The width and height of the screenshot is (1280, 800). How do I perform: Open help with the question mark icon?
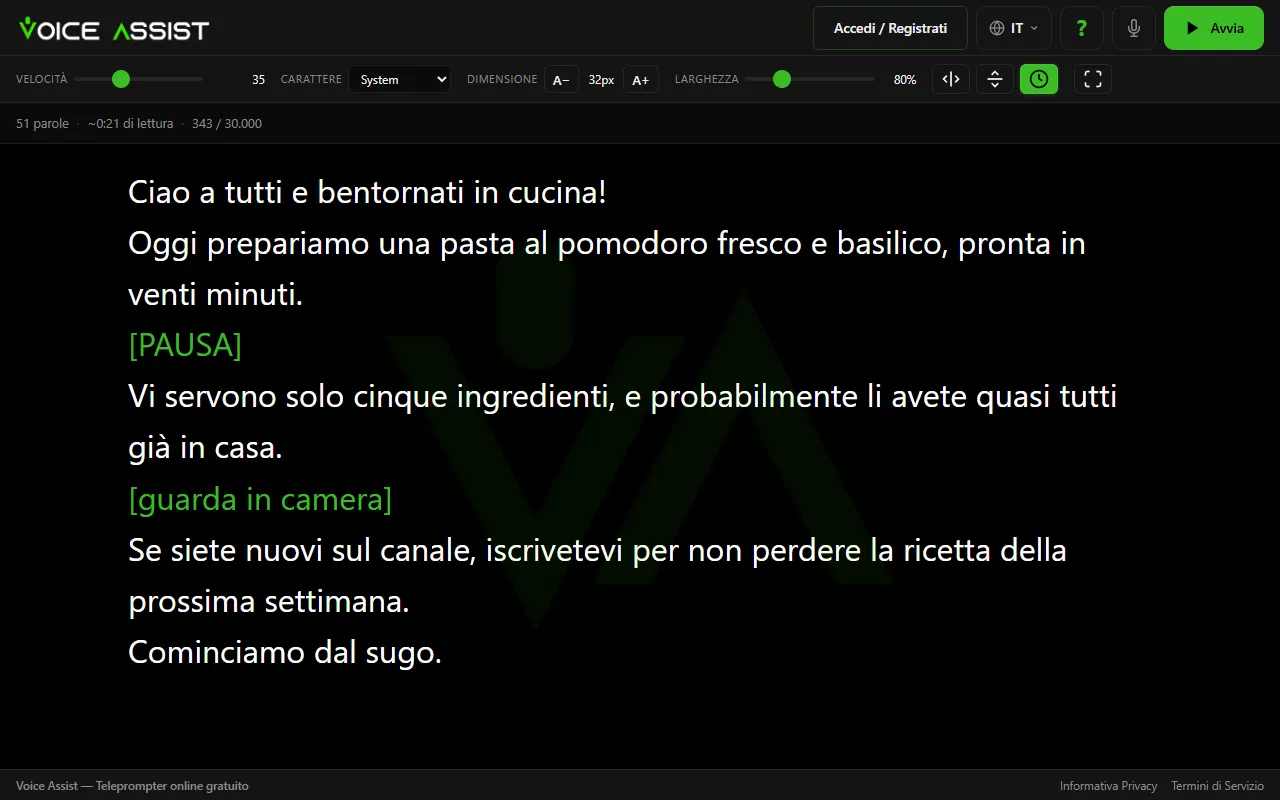pyautogui.click(x=1081, y=28)
